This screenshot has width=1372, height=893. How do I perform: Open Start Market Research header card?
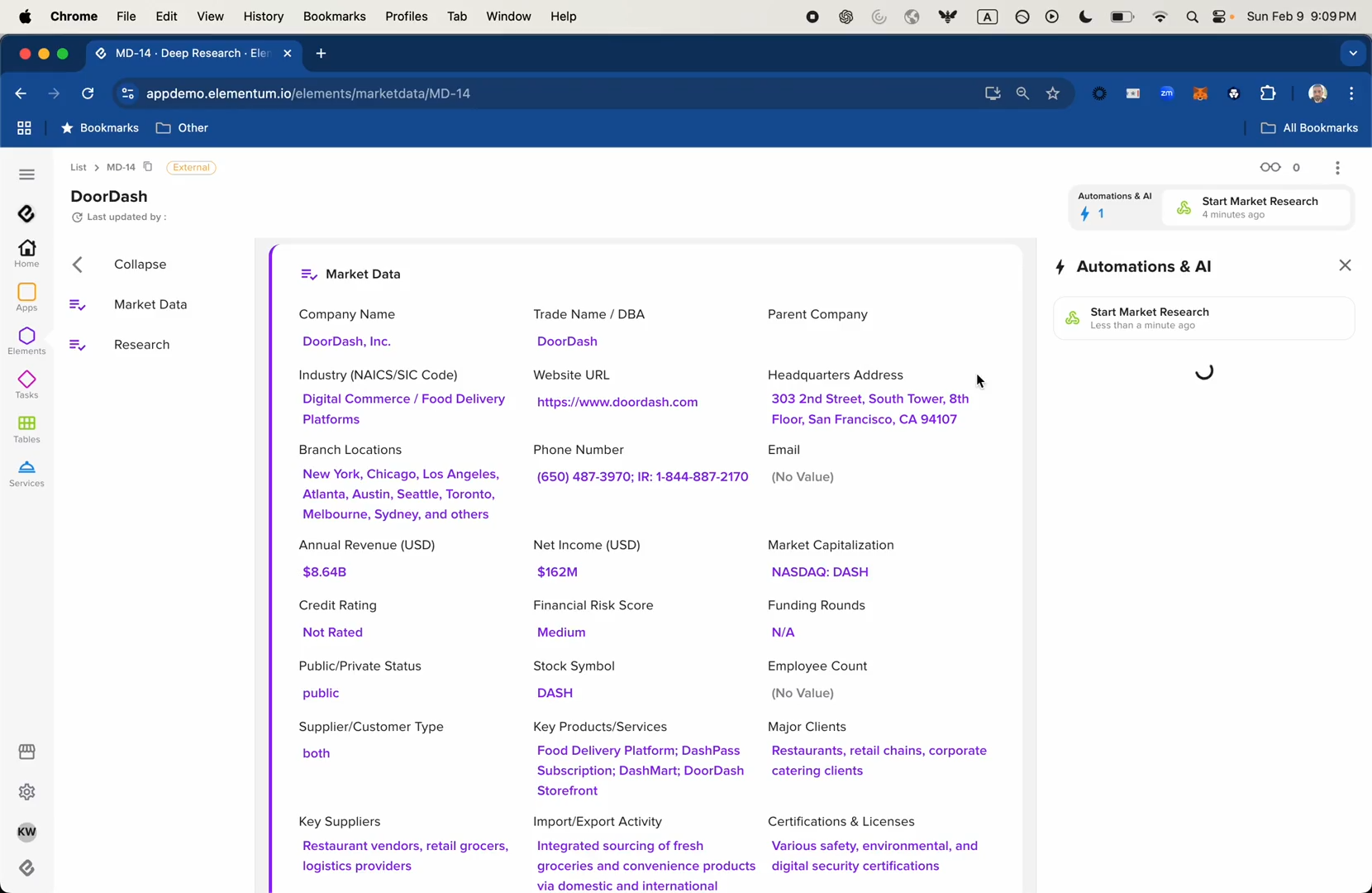click(x=1255, y=208)
